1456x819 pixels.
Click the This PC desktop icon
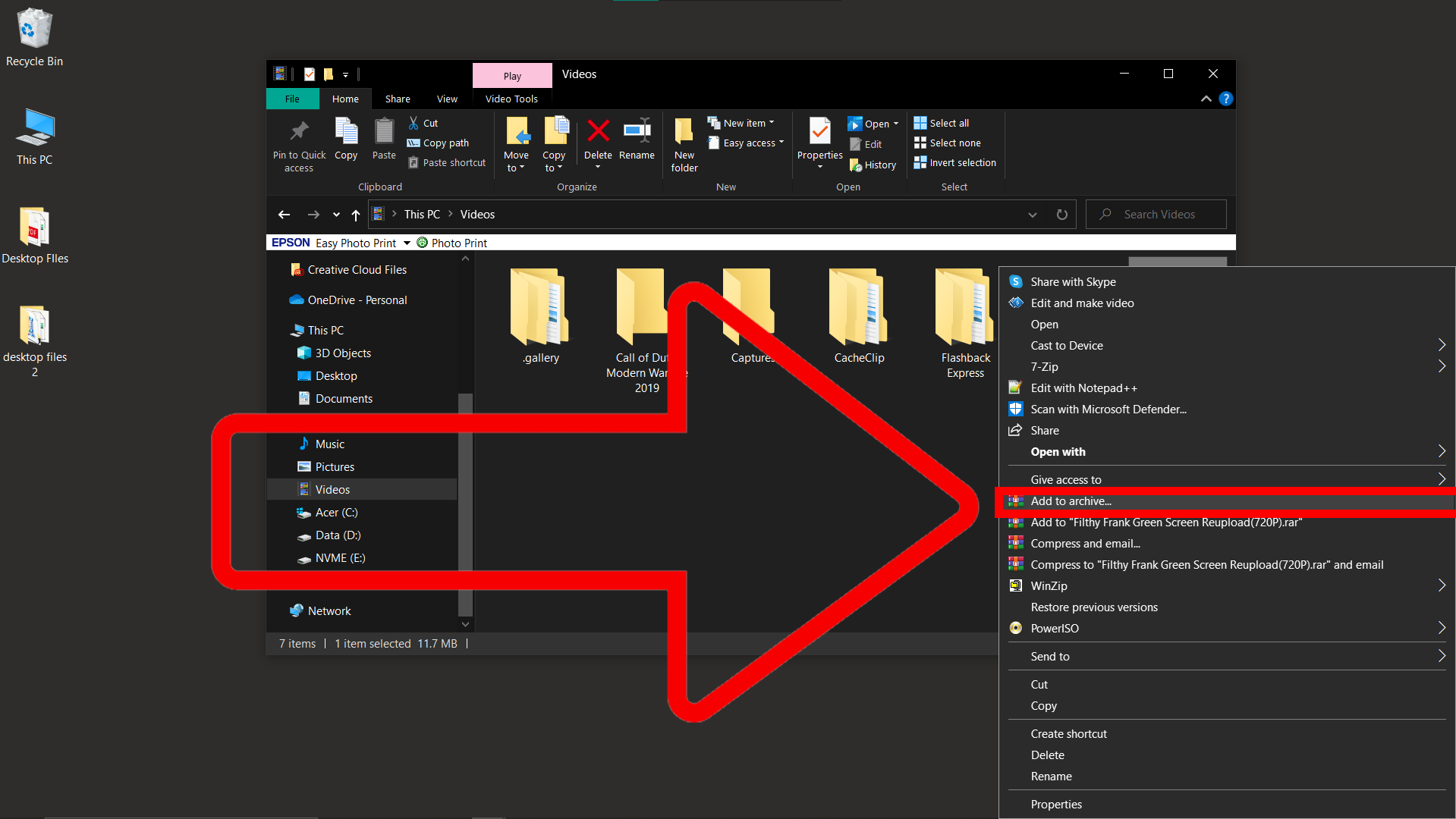(34, 136)
